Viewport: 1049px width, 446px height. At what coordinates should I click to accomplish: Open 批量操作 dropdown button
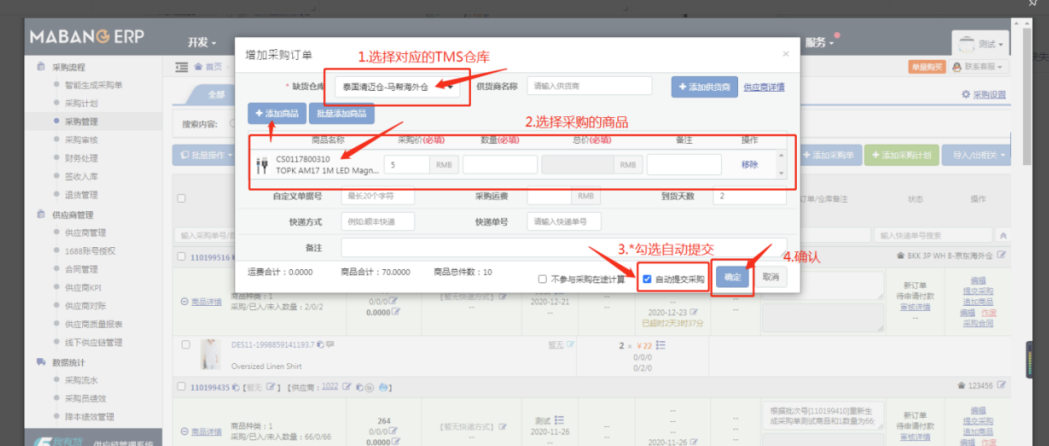[x=204, y=154]
